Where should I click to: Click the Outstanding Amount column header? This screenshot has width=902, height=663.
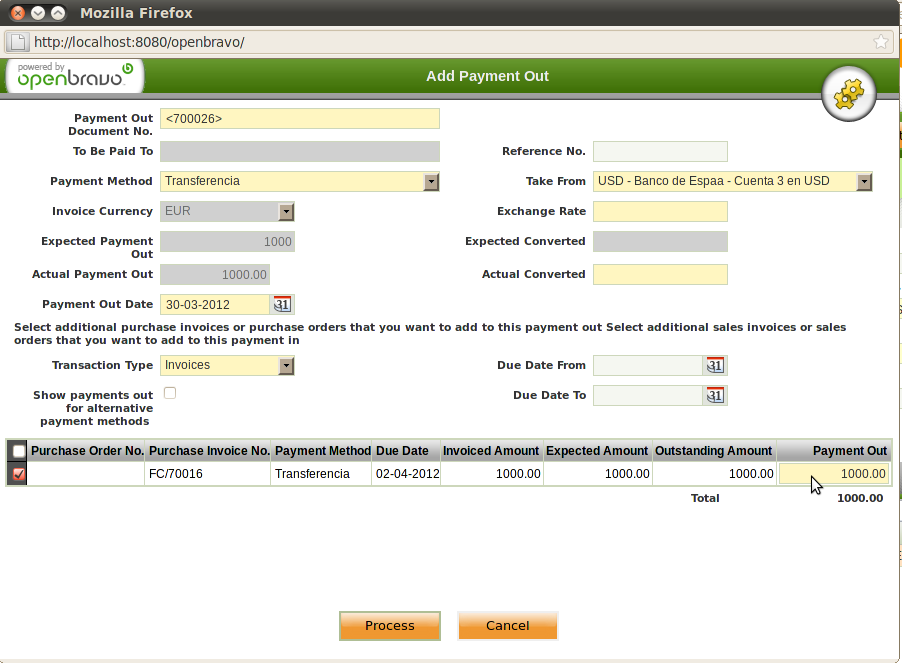pos(713,451)
